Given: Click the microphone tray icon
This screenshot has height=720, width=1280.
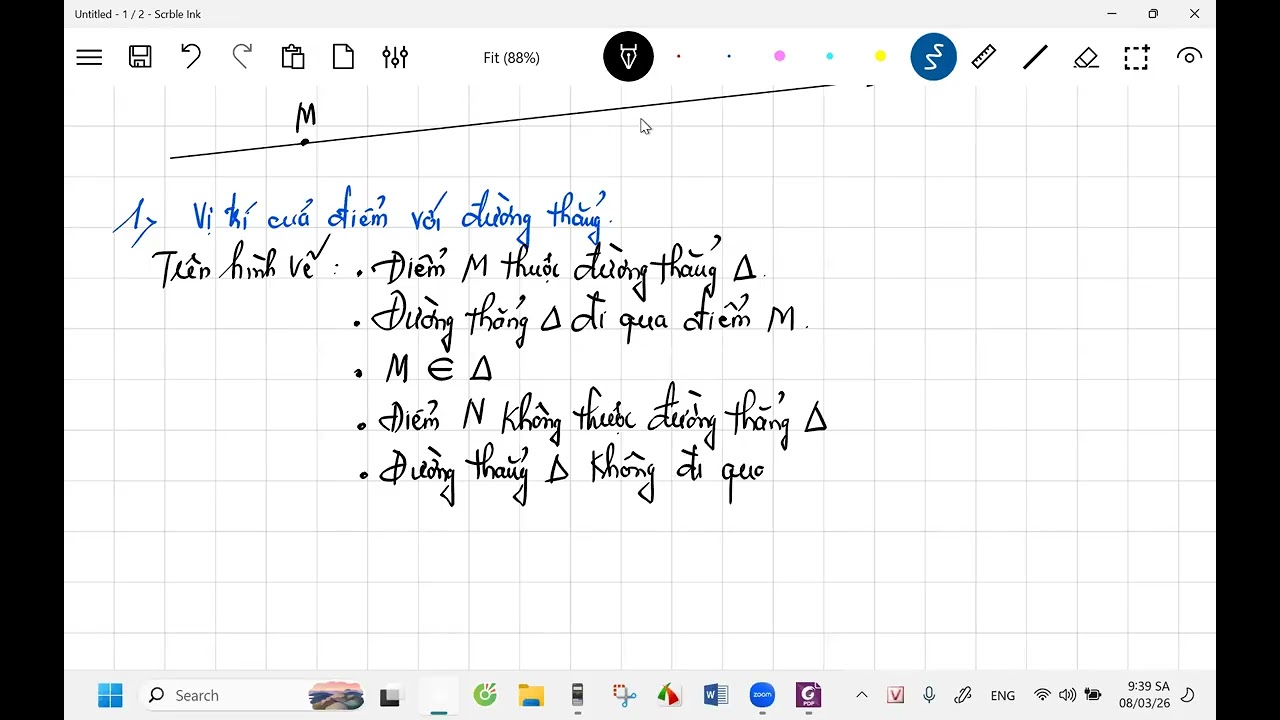Looking at the screenshot, I should [x=929, y=695].
